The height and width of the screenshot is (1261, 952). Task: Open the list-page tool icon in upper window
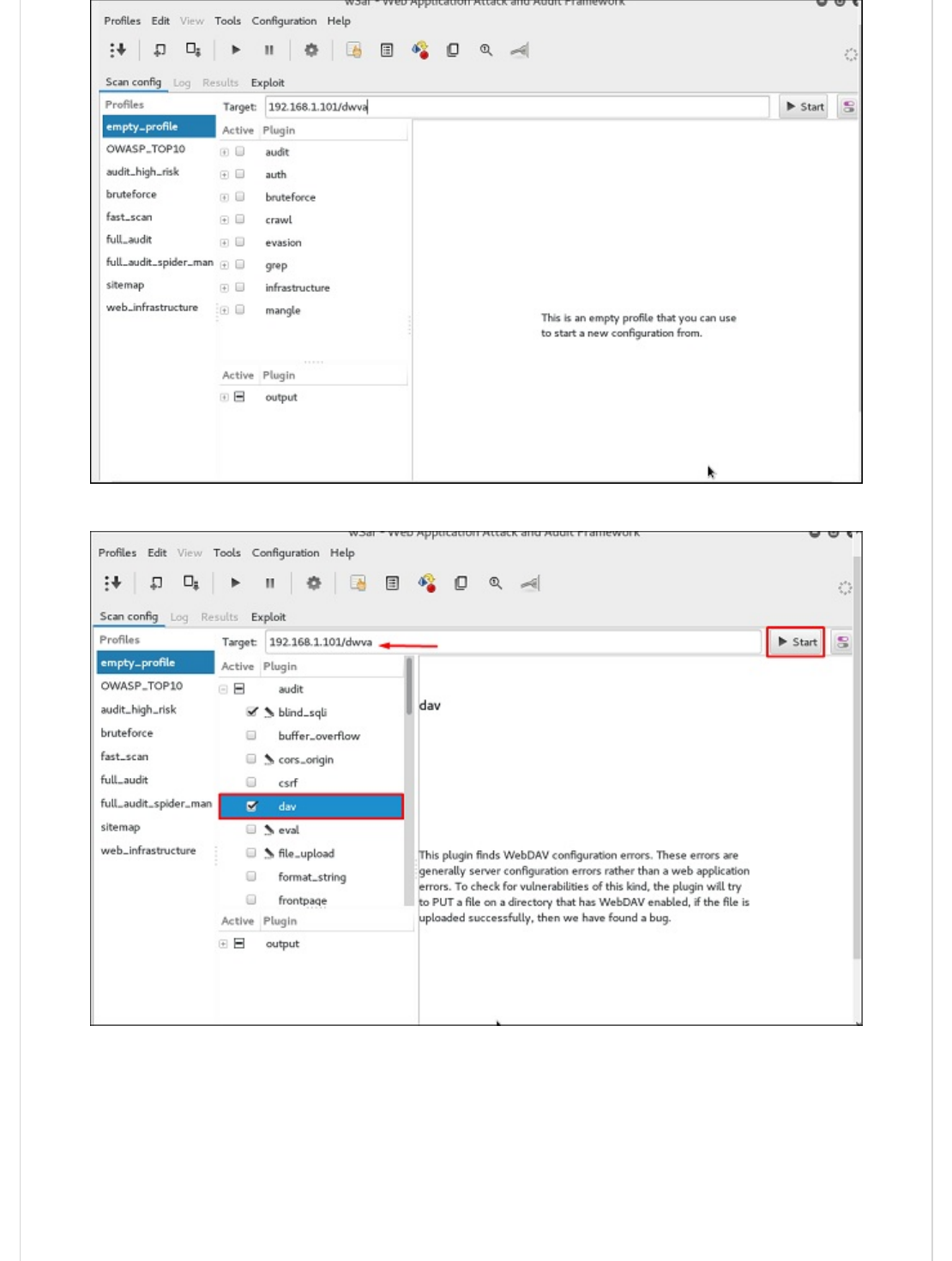coord(387,50)
